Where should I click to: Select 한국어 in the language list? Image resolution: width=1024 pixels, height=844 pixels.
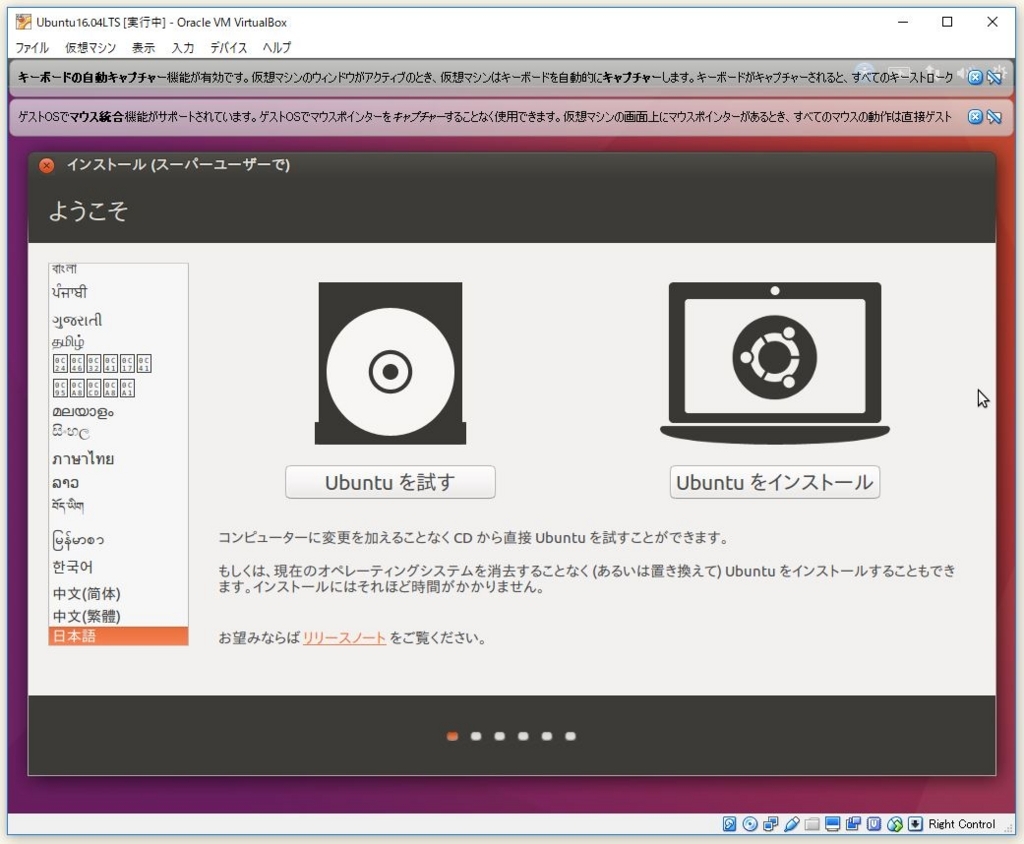pyautogui.click(x=72, y=566)
